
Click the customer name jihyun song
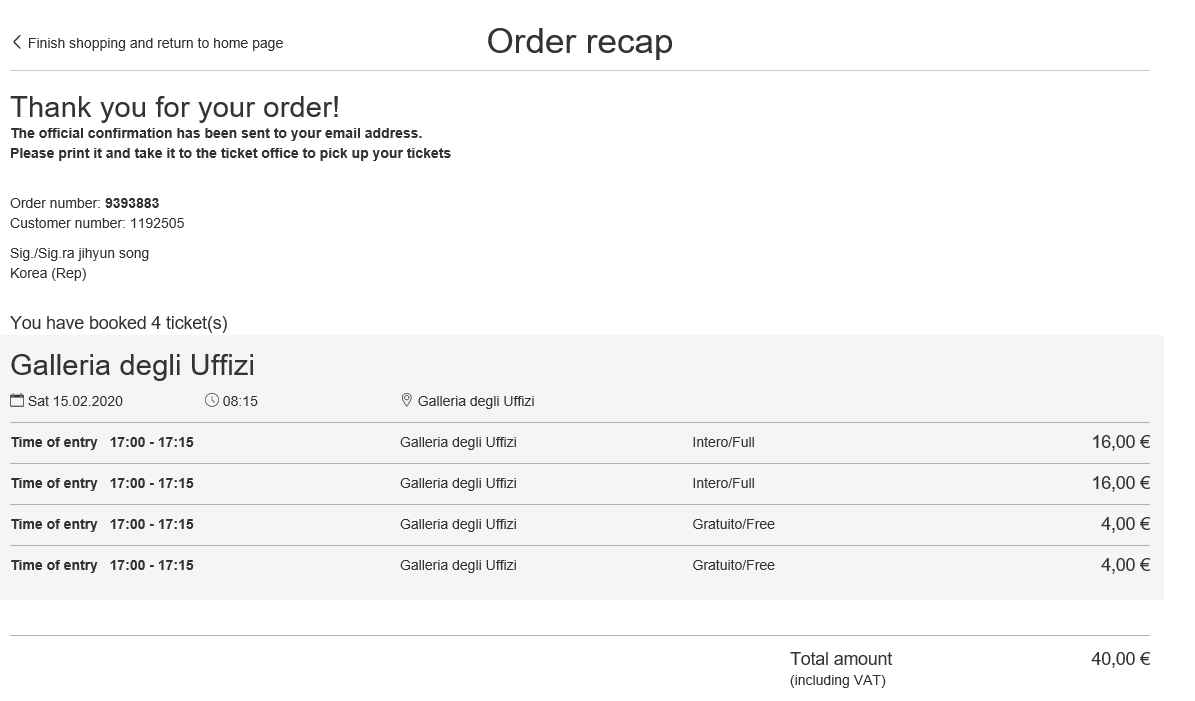tap(113, 253)
